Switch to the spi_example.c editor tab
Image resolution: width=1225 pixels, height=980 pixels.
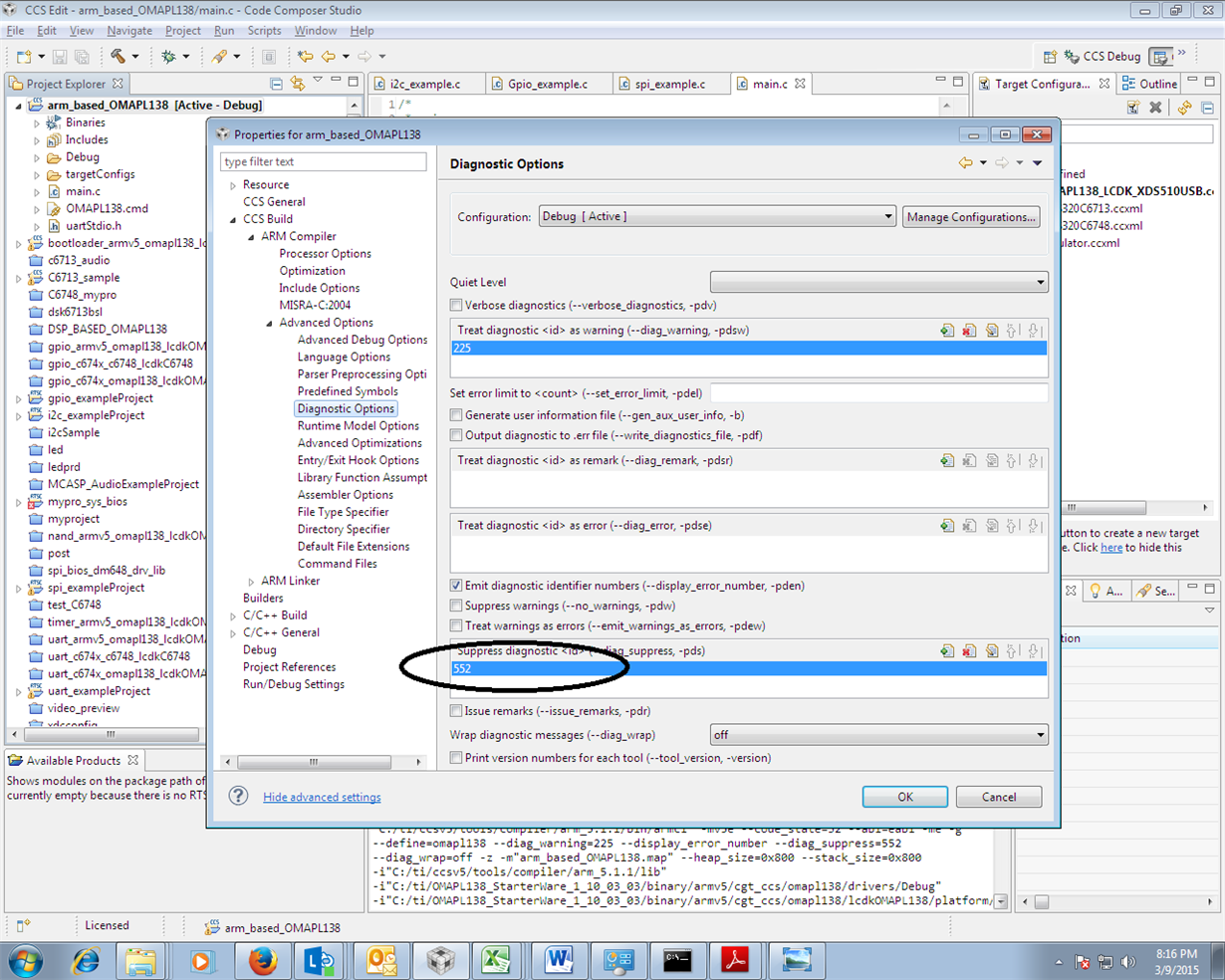tap(669, 84)
